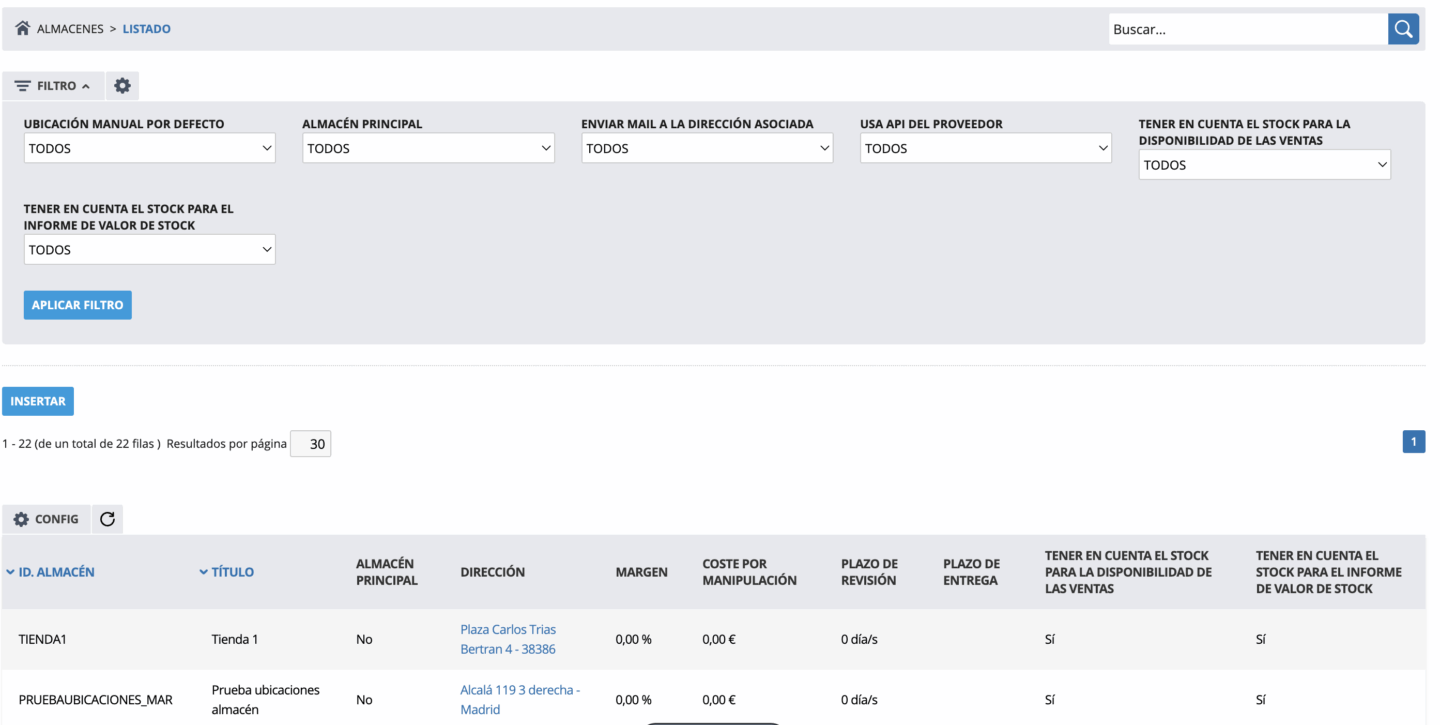Viewport: 1440px width, 725px height.
Task: Click the magnifying glass search button
Action: tap(1403, 29)
